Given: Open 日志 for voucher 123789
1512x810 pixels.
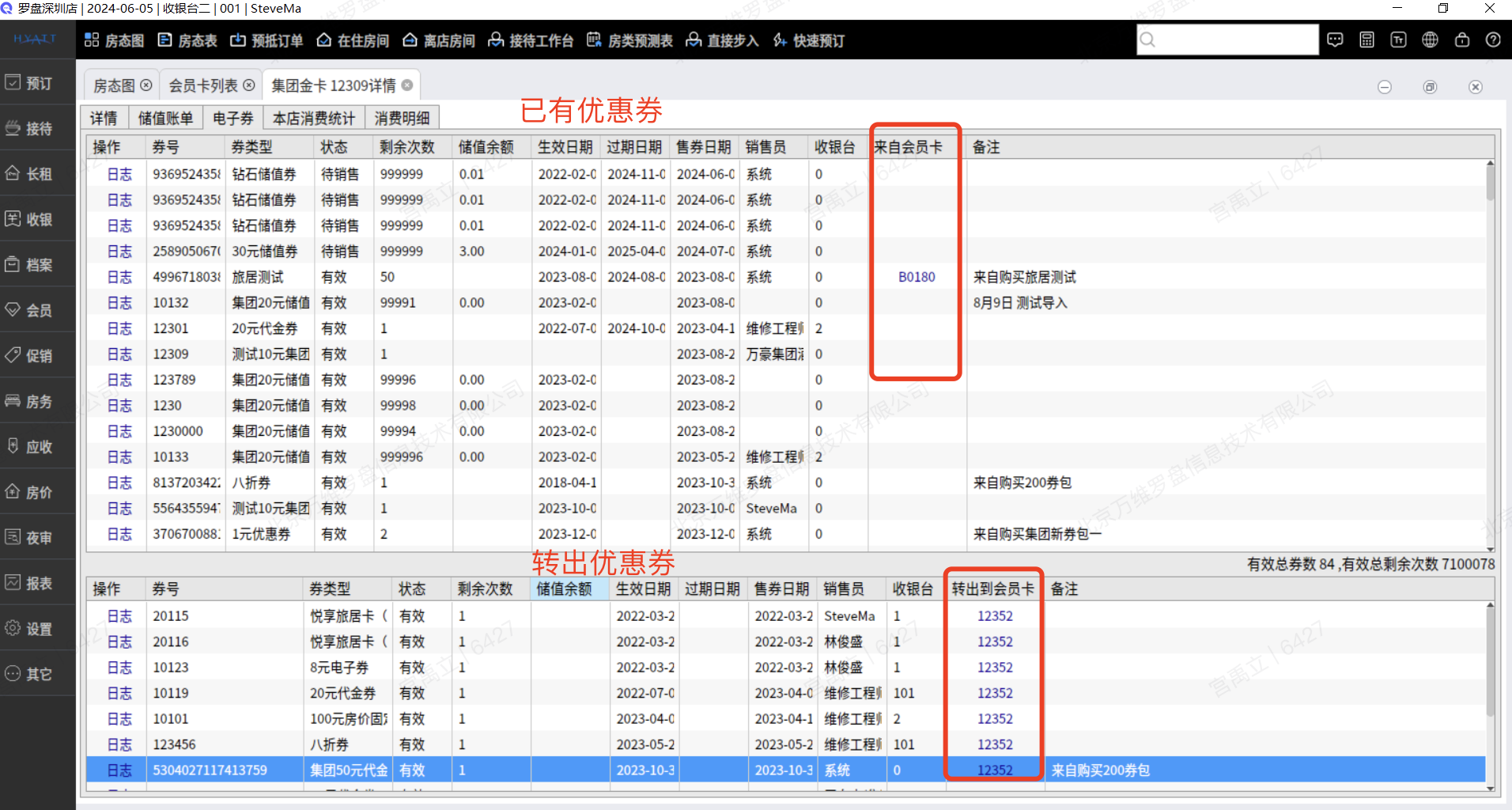Looking at the screenshot, I should pyautogui.click(x=119, y=380).
